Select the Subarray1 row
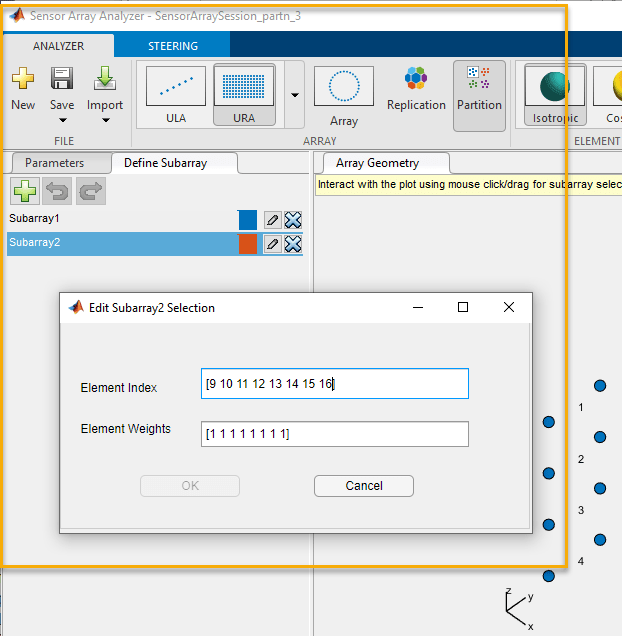 (155, 219)
